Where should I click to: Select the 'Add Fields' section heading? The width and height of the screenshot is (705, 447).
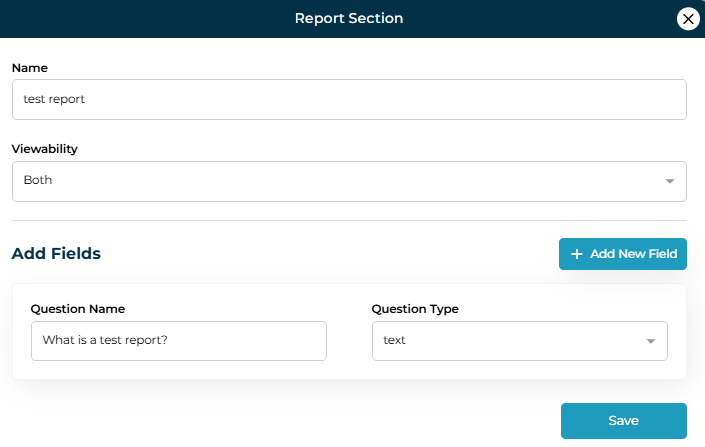[x=56, y=254]
